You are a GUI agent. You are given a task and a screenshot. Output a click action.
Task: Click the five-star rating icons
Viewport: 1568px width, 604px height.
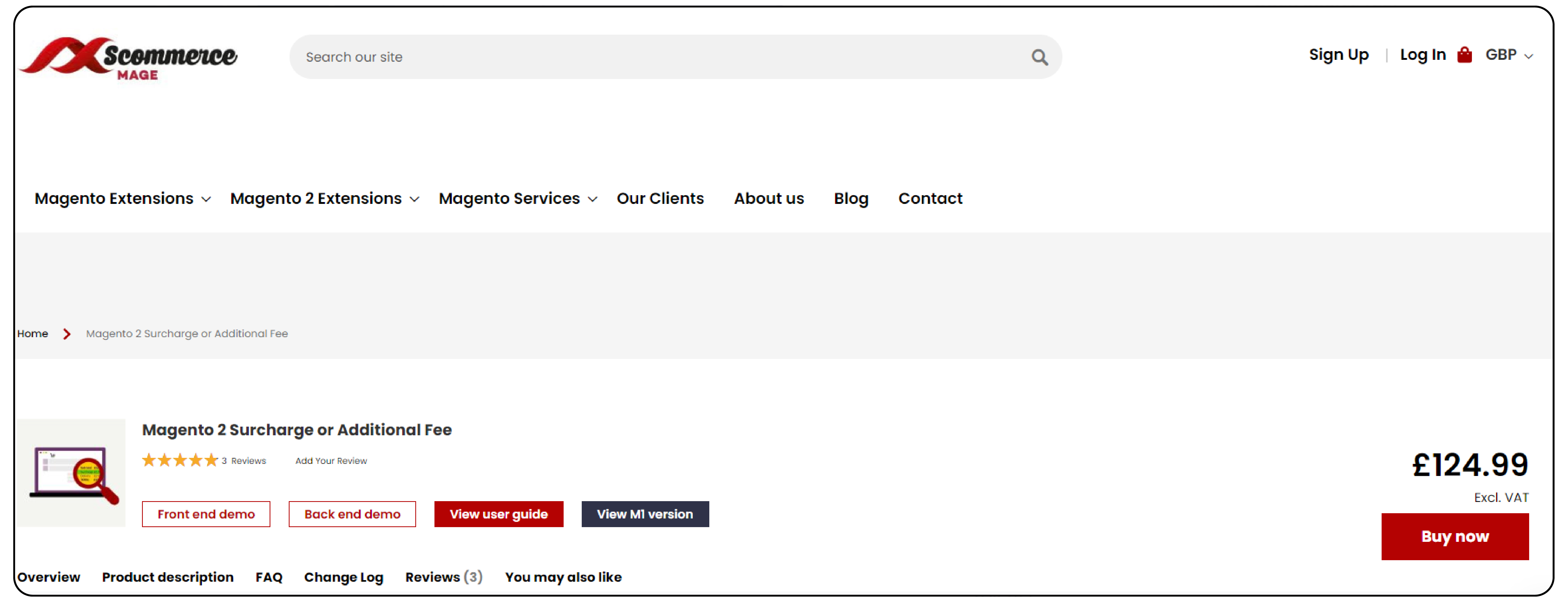tap(180, 460)
